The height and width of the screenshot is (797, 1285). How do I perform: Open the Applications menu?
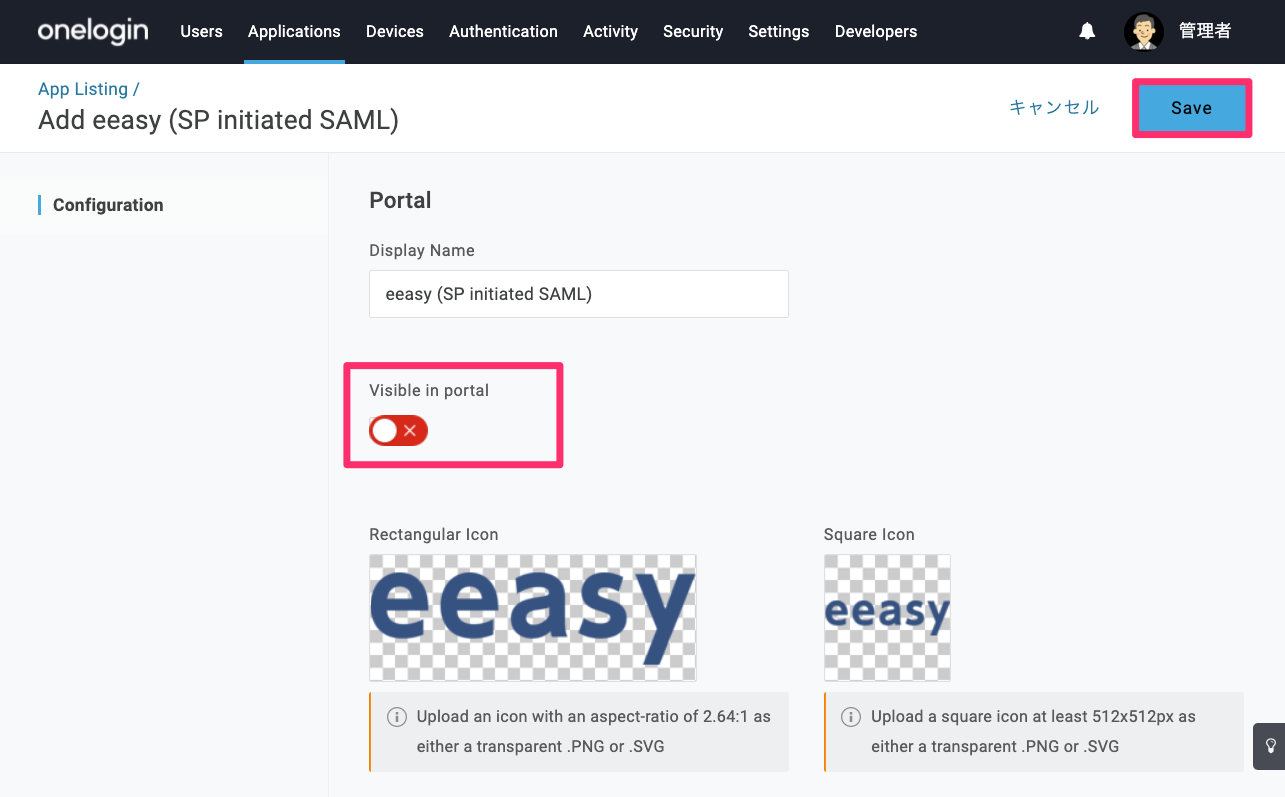pyautogui.click(x=294, y=32)
